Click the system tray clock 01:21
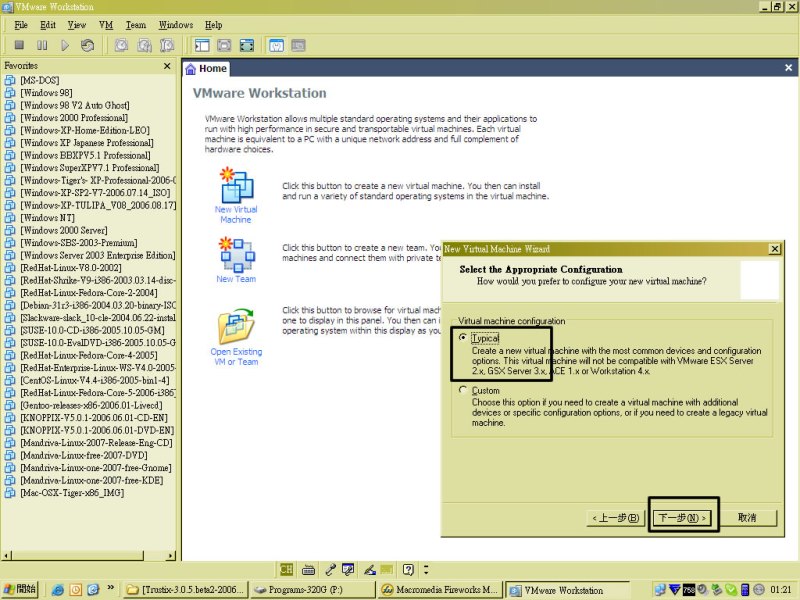Screen dimensions: 800x600 click(x=781, y=590)
